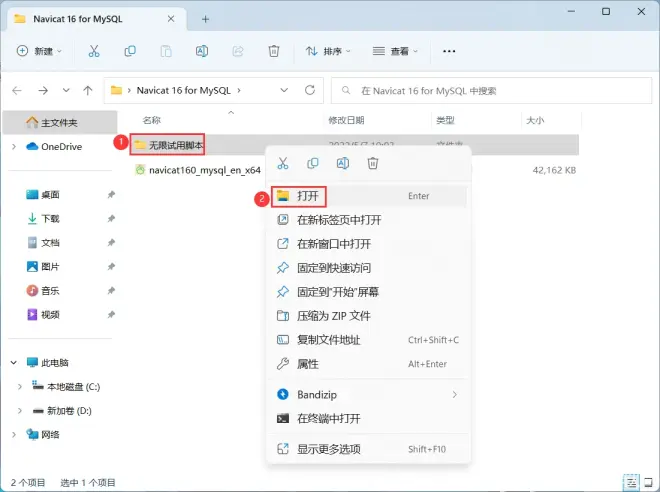Viewport: 660px width, 492px height.
Task: Expand the OneDrive tree node
Action: pos(14,146)
